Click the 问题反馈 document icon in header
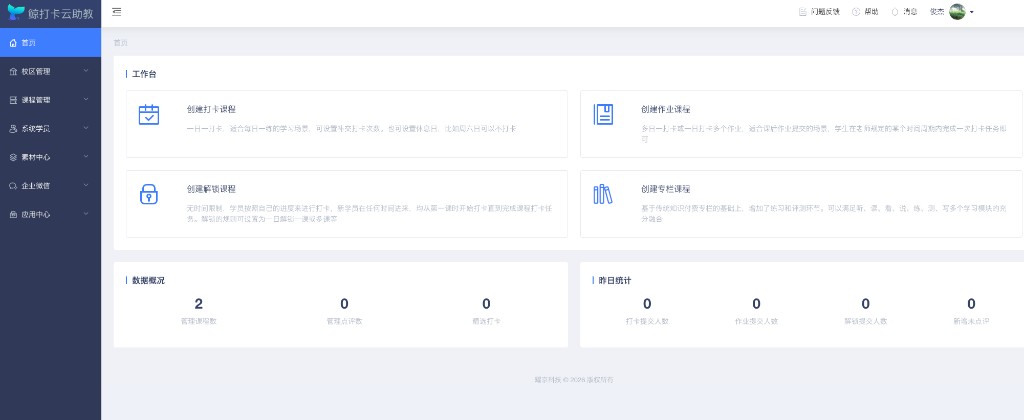The width and height of the screenshot is (1024, 420). (803, 12)
